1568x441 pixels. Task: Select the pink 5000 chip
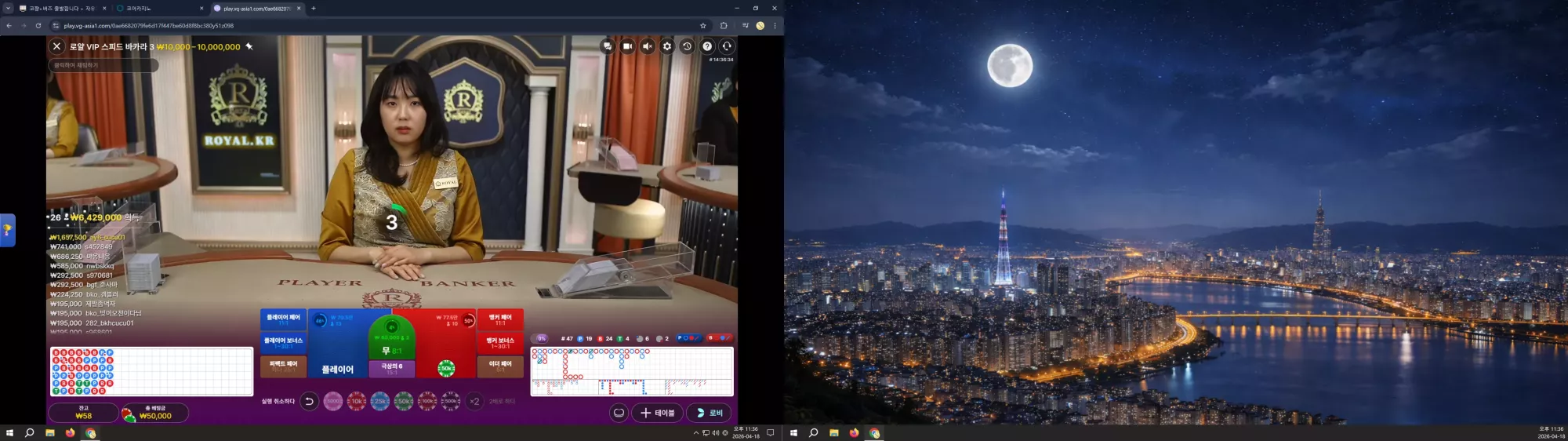click(333, 401)
